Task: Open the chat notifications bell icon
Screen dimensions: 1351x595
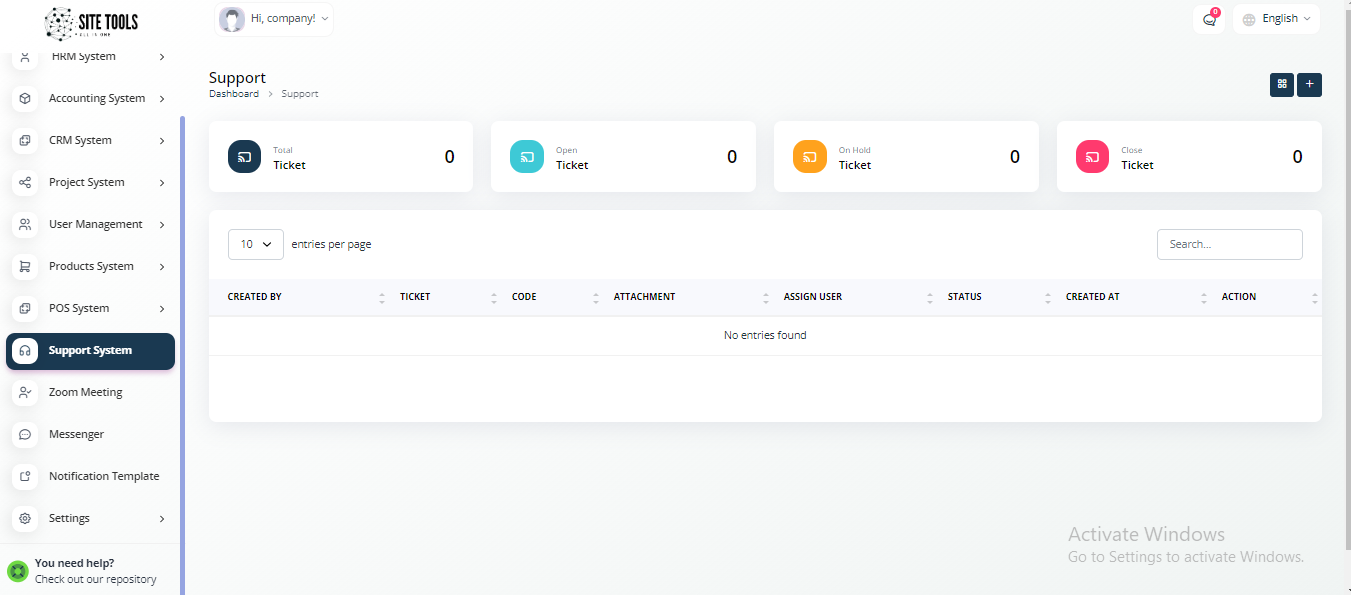Action: tap(1209, 19)
